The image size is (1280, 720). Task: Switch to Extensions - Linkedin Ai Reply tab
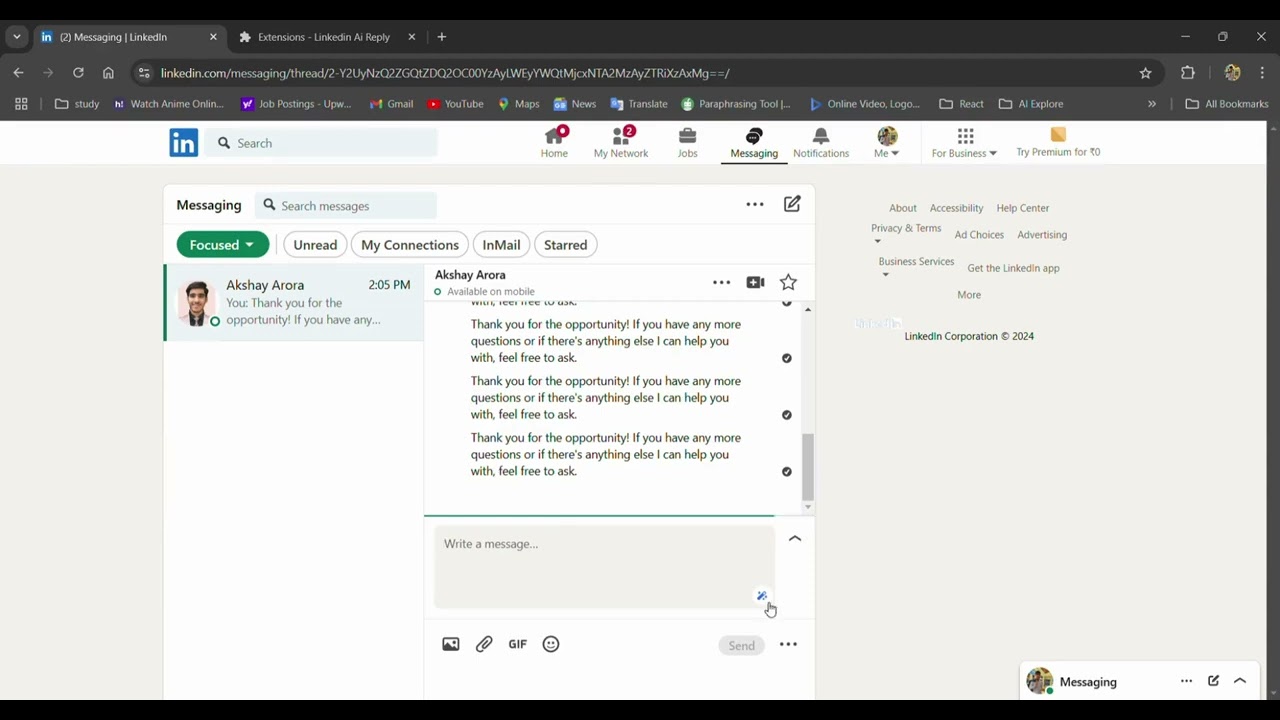point(323,37)
